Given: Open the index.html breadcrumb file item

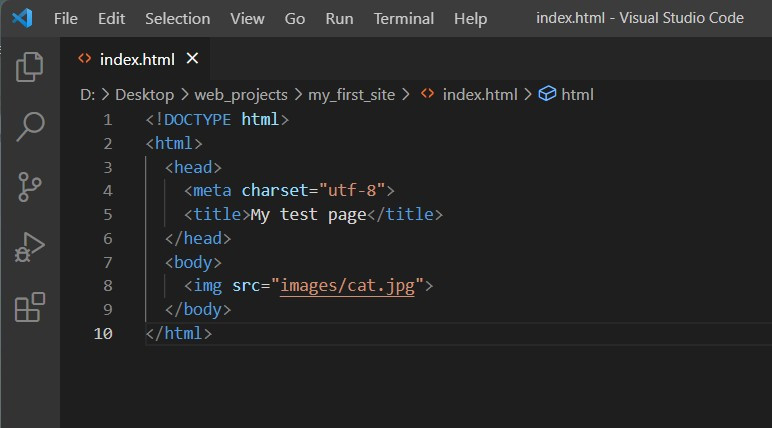Looking at the screenshot, I should pyautogui.click(x=480, y=94).
